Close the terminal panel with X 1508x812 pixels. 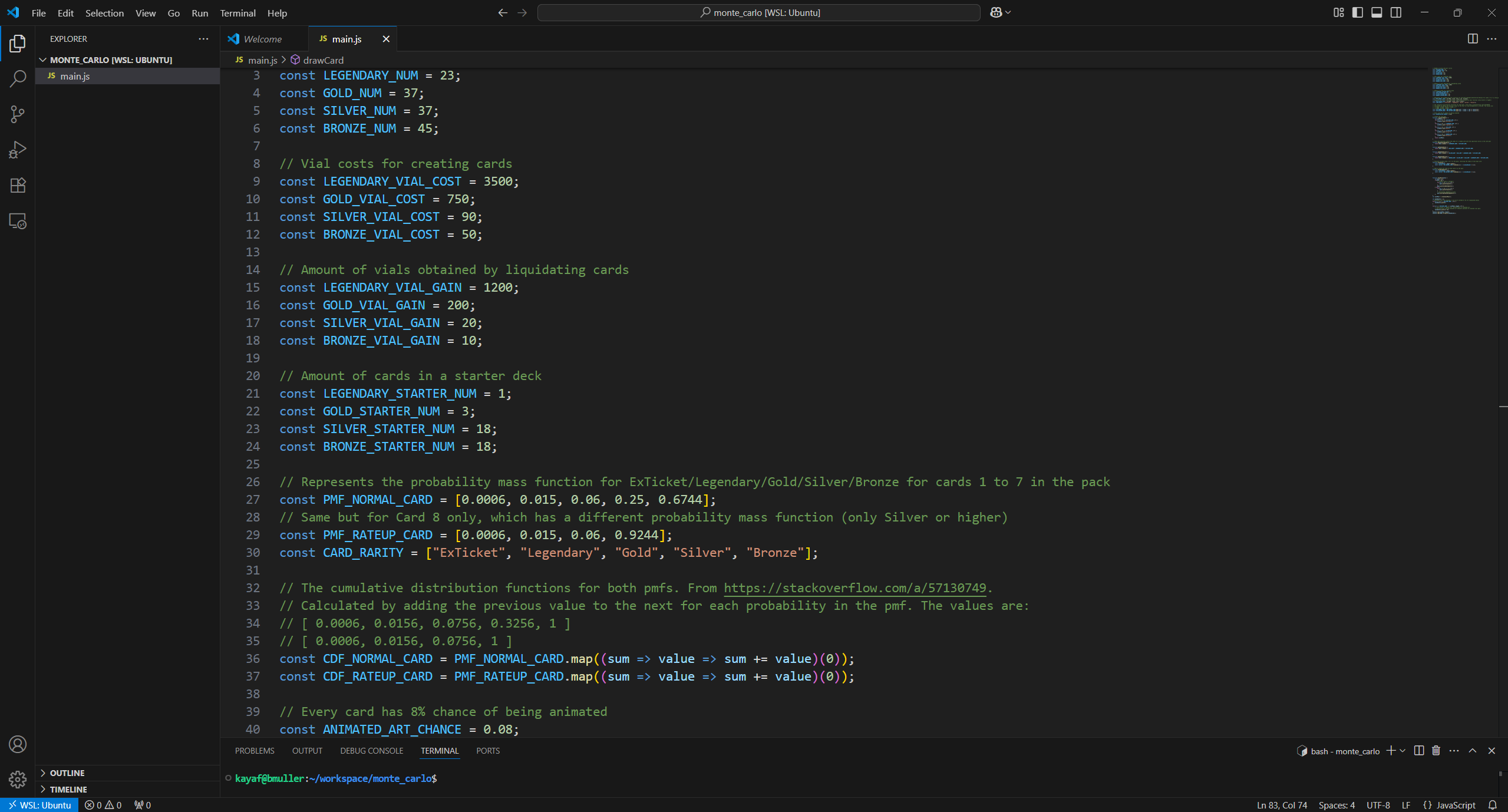1491,751
